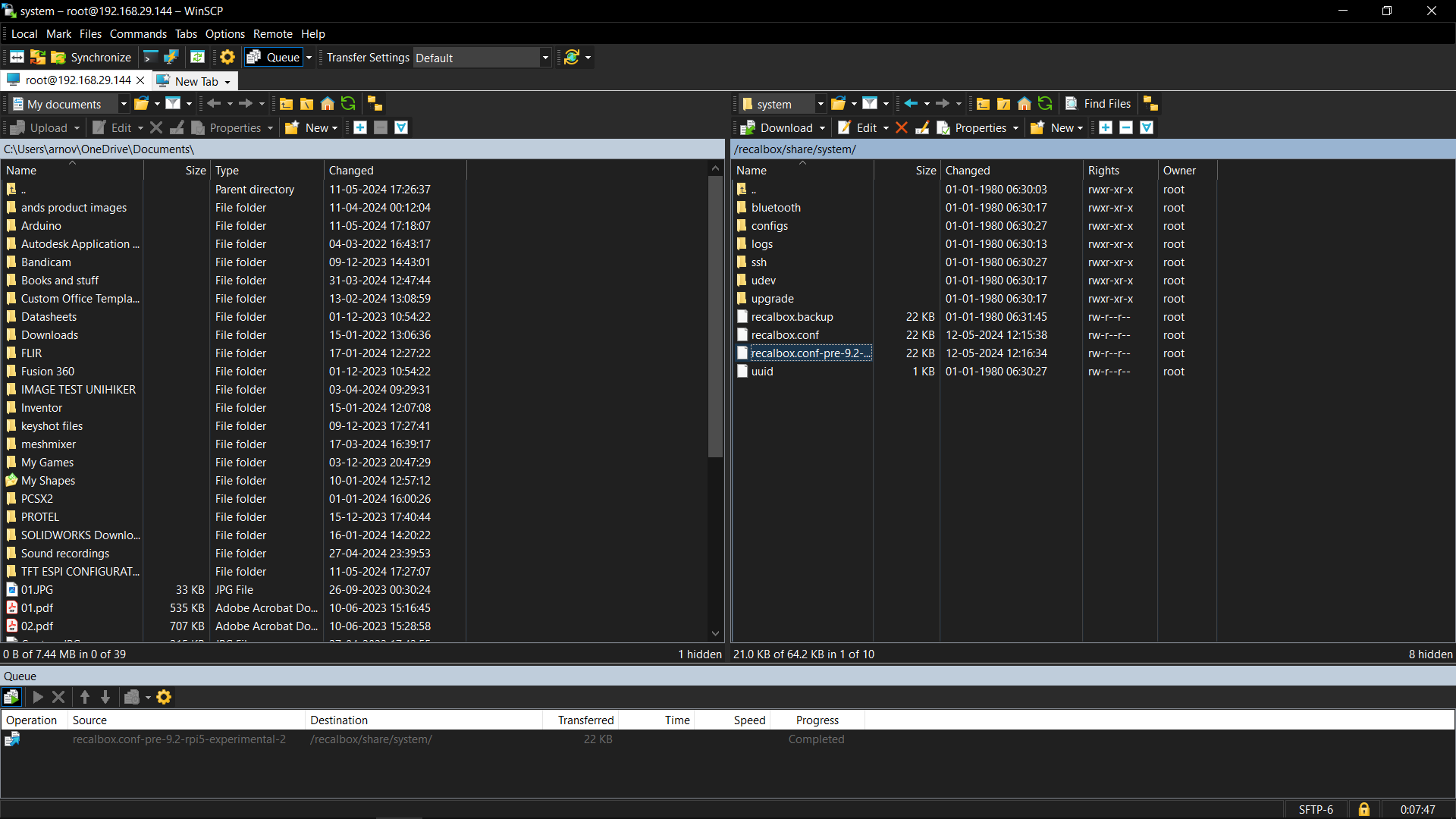
Task: Open the Remote menu
Action: [x=273, y=34]
